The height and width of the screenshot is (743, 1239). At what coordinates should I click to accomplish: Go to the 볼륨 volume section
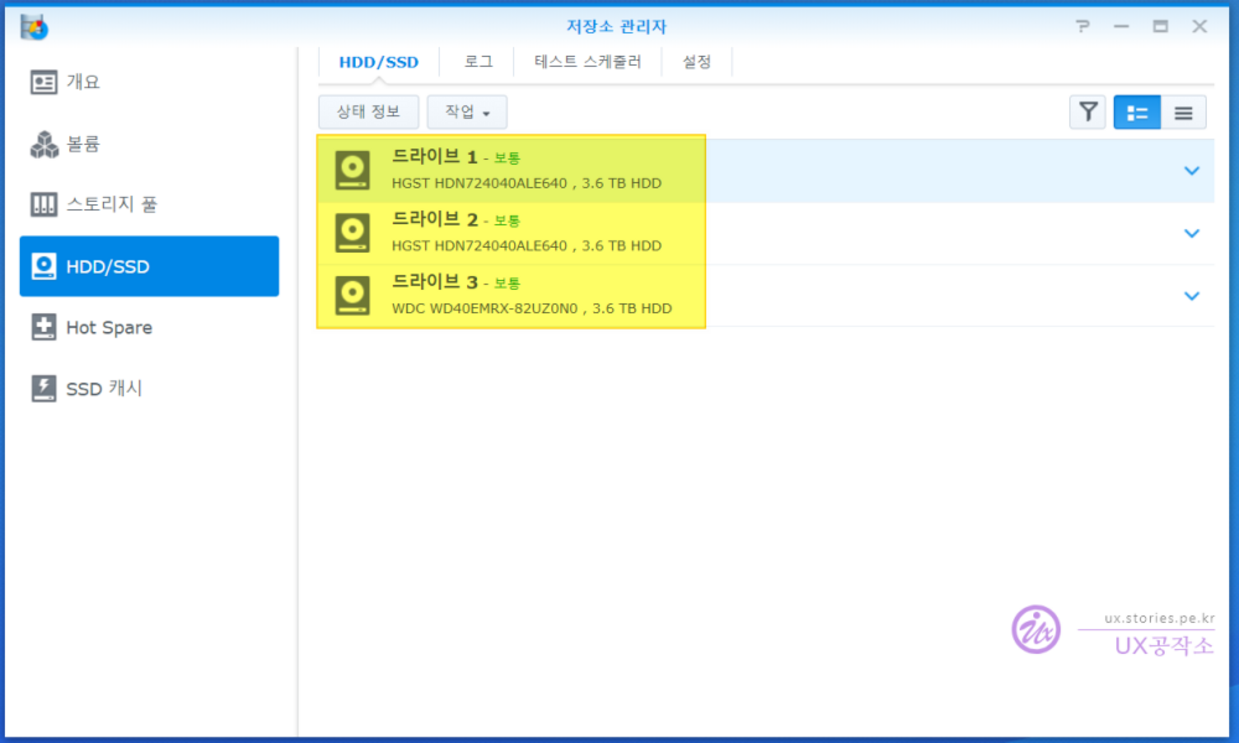(x=82, y=144)
